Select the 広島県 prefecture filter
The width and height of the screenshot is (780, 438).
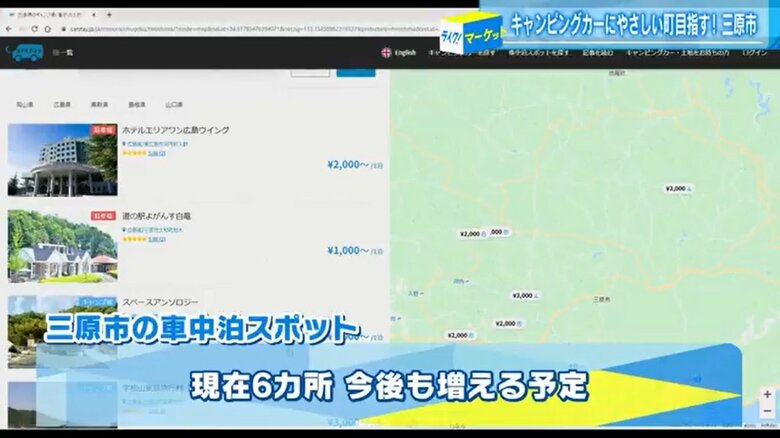62,104
